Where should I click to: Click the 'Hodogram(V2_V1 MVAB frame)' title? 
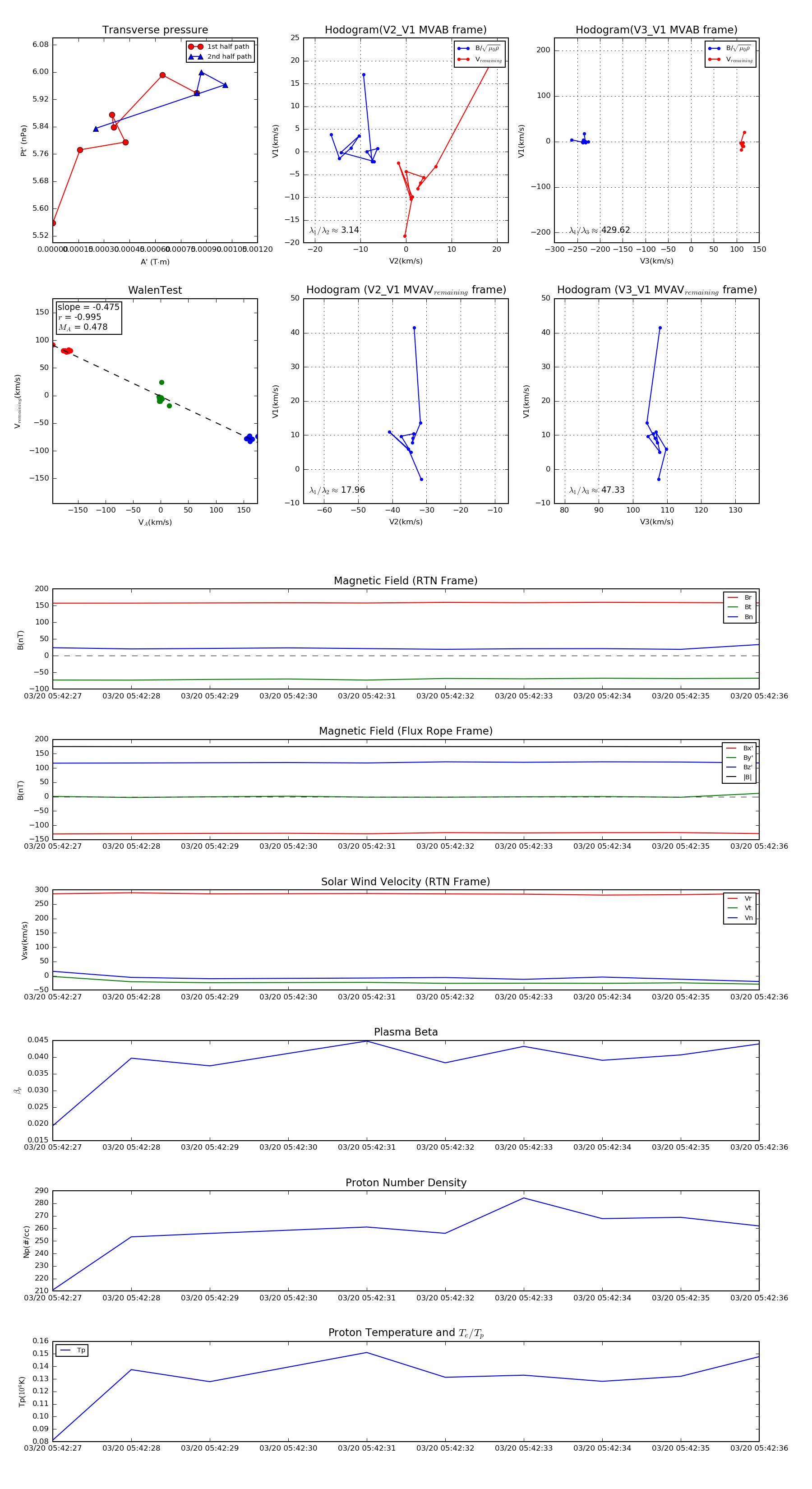406,30
